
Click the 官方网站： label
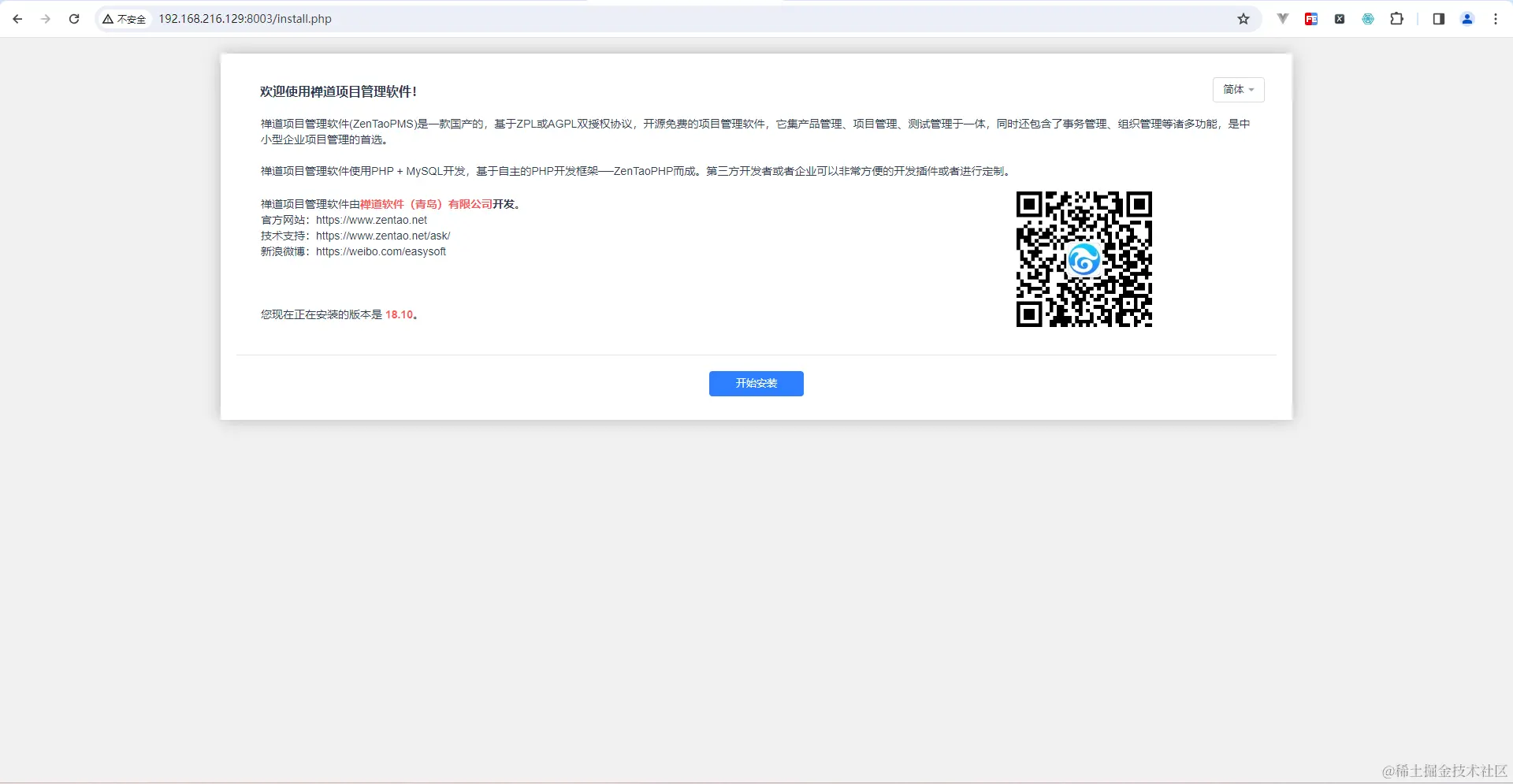point(286,220)
